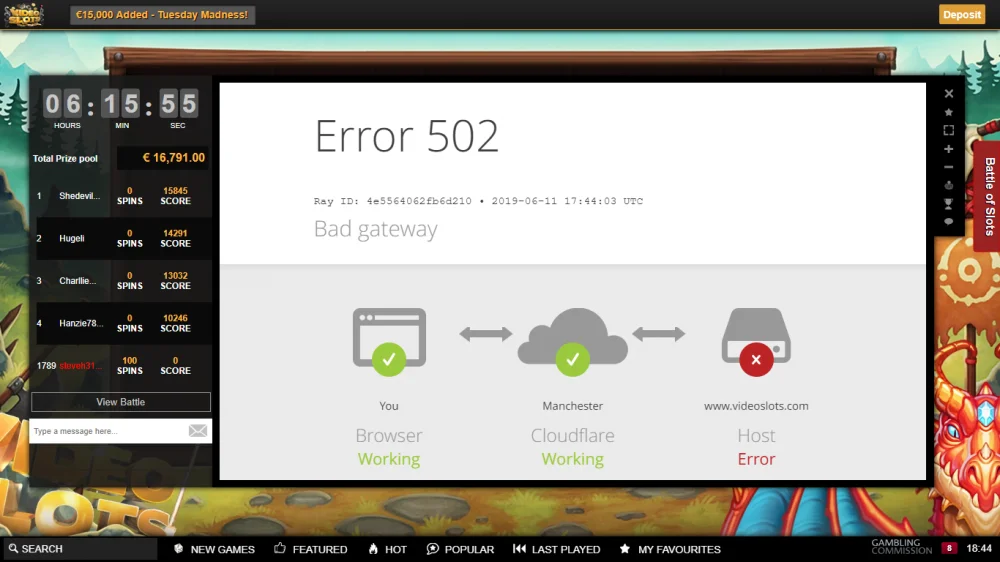Zoom in with the plus icon

pos(948,149)
